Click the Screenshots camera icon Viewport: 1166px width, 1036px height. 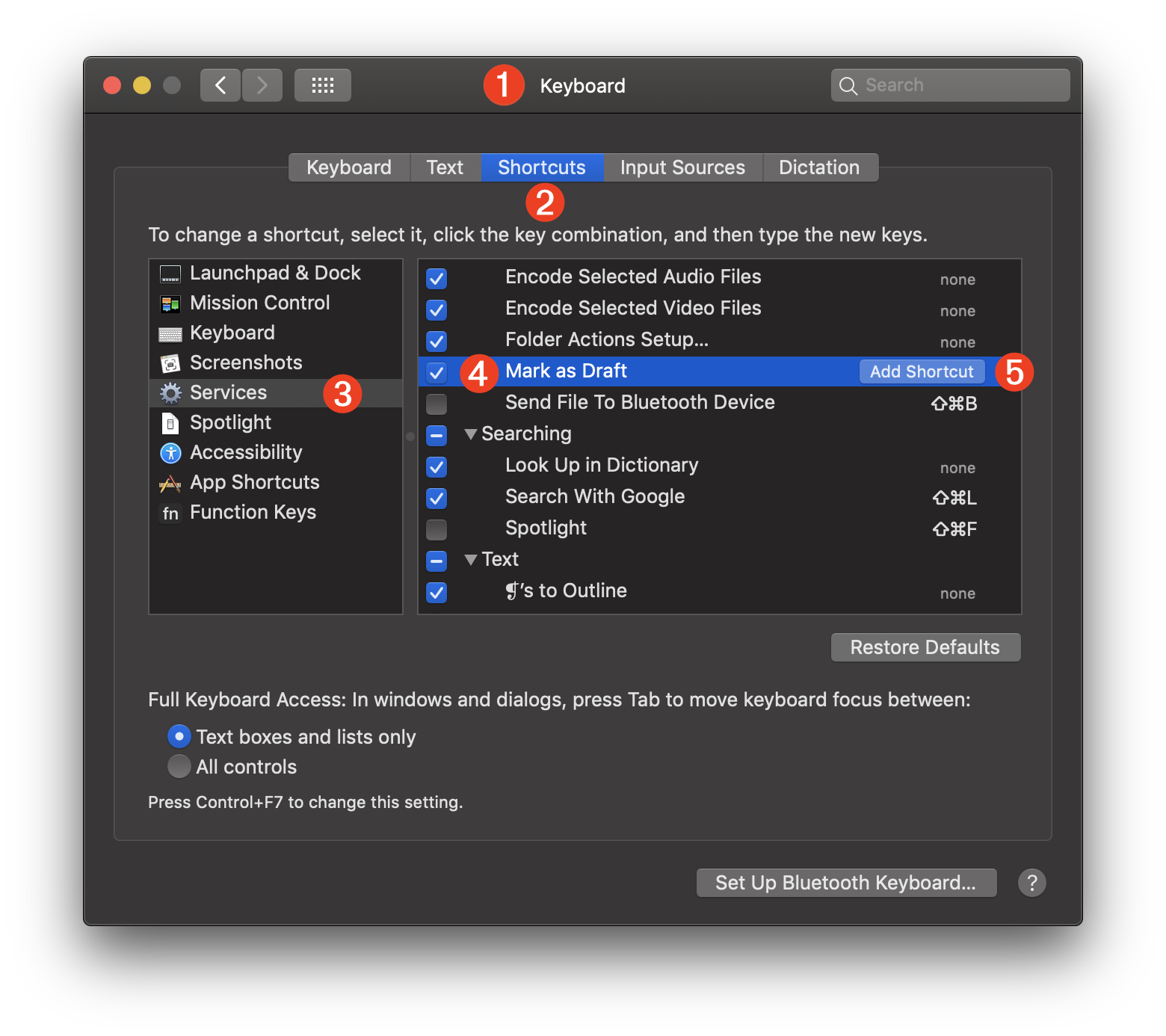pyautogui.click(x=170, y=363)
